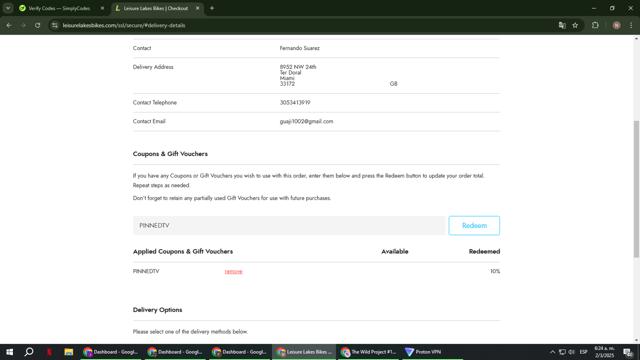Click the Delivery Options heading
This screenshot has height=360, width=640.
[x=158, y=310]
